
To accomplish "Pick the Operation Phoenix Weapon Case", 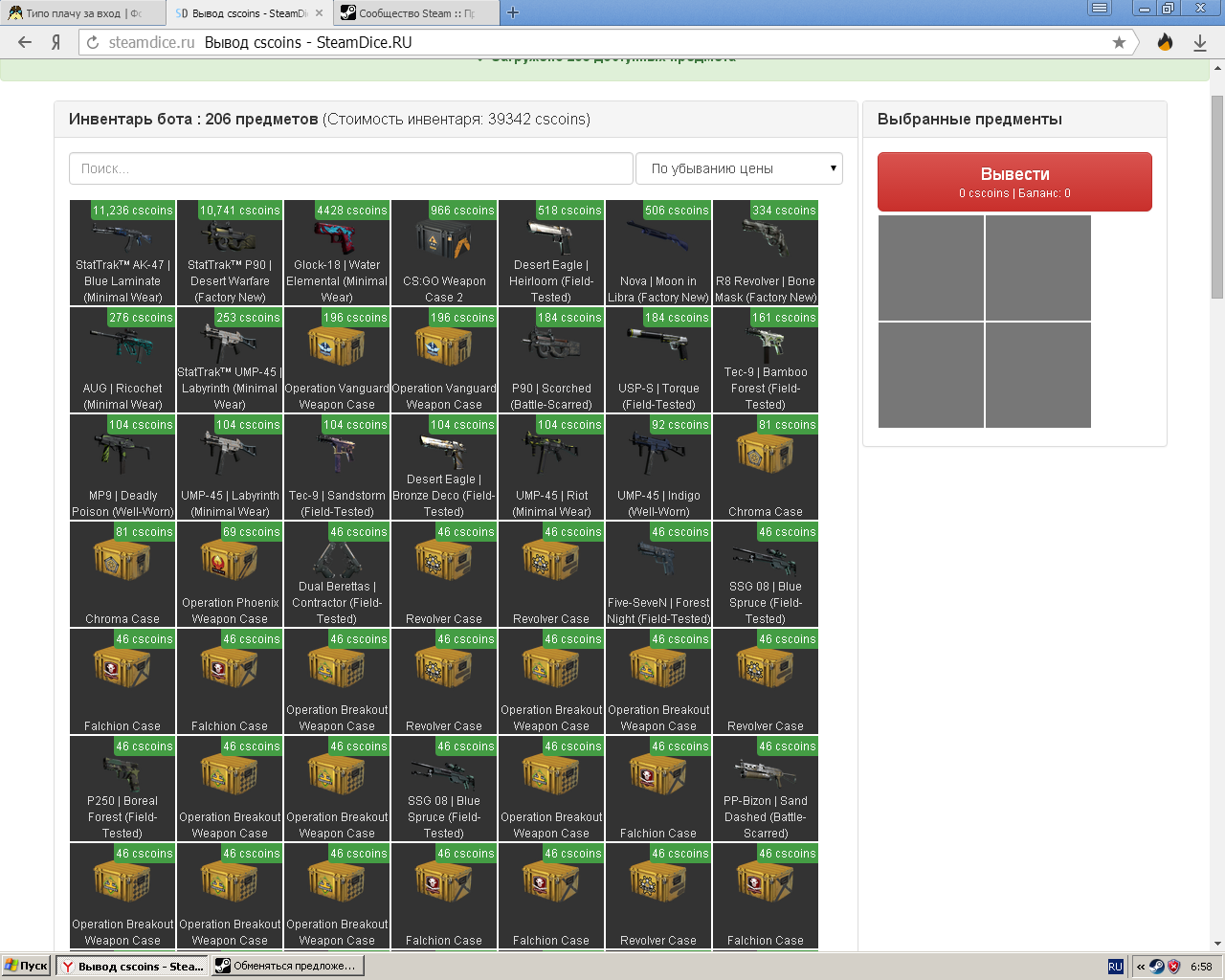I will click(x=230, y=574).
